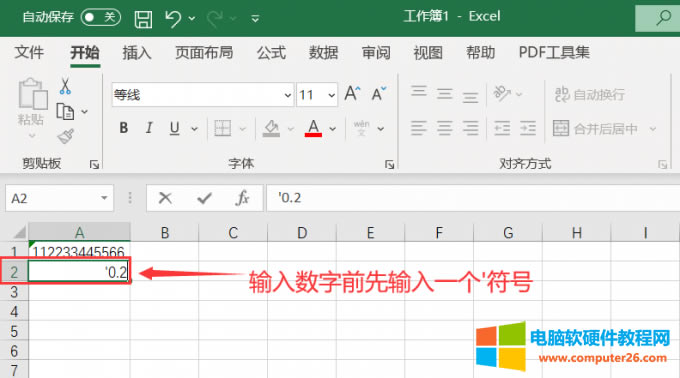Viewport: 680px width, 378px height.
Task: Toggle Underline formatting
Action: 174,128
